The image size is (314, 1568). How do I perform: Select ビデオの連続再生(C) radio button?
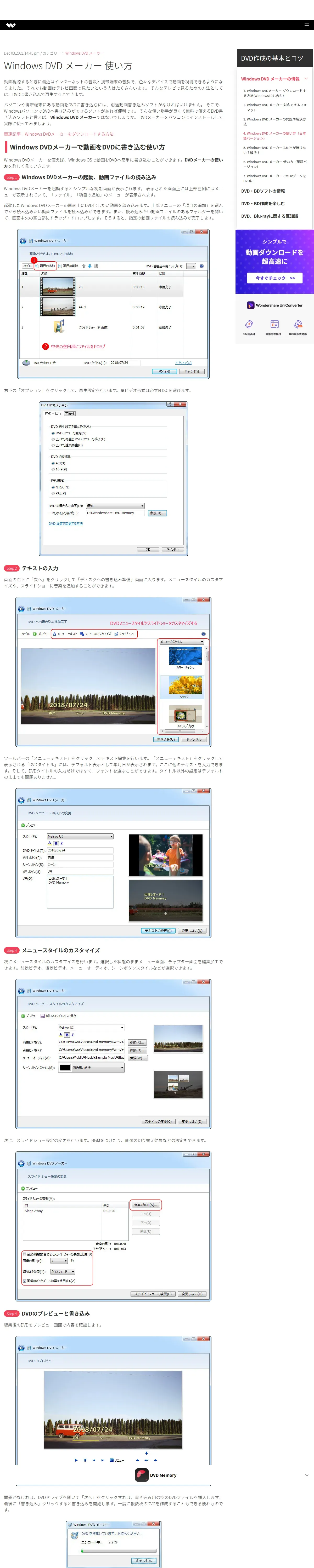[x=53, y=445]
